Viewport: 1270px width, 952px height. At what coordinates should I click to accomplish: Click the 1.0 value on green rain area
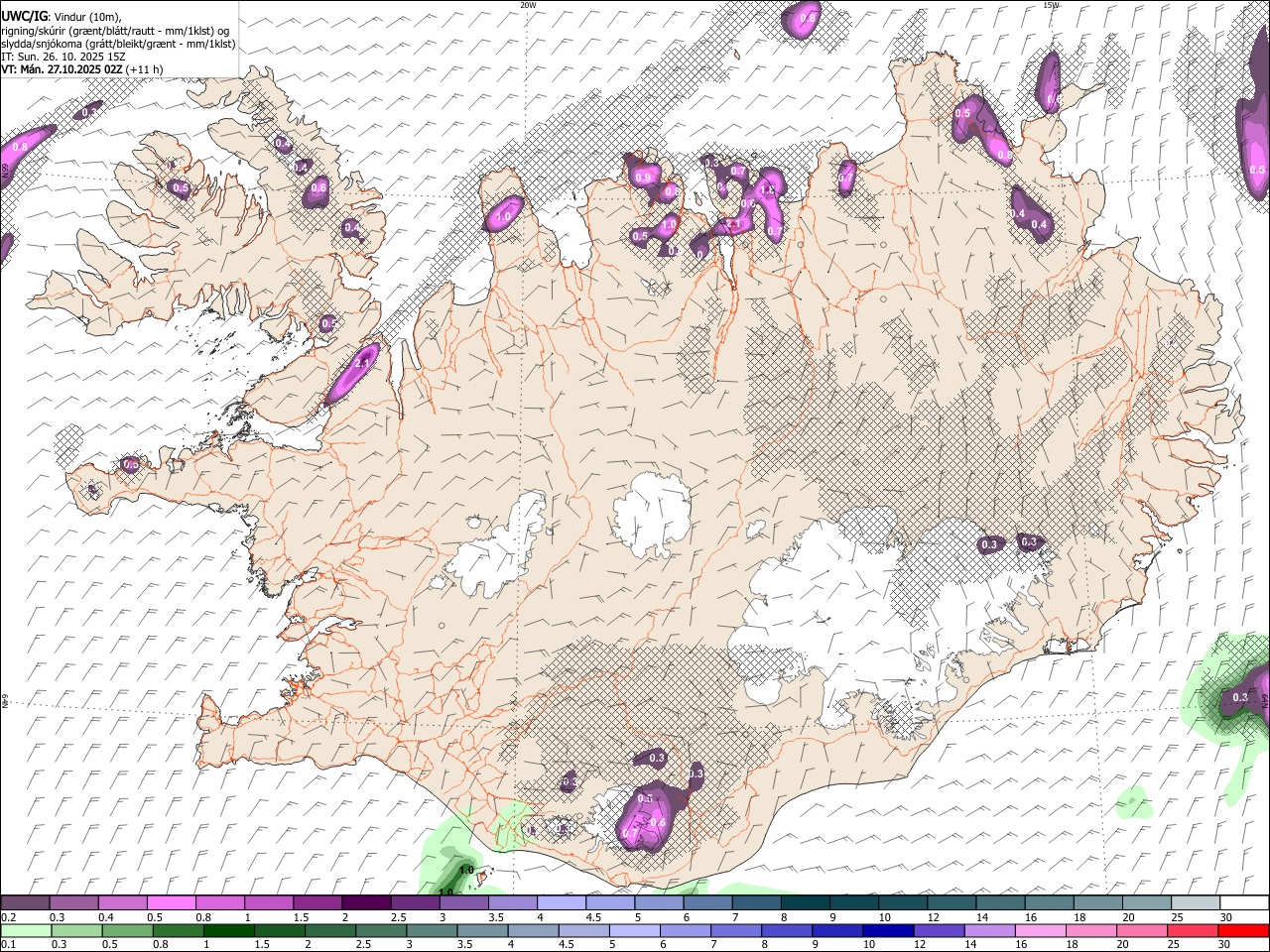[466, 870]
